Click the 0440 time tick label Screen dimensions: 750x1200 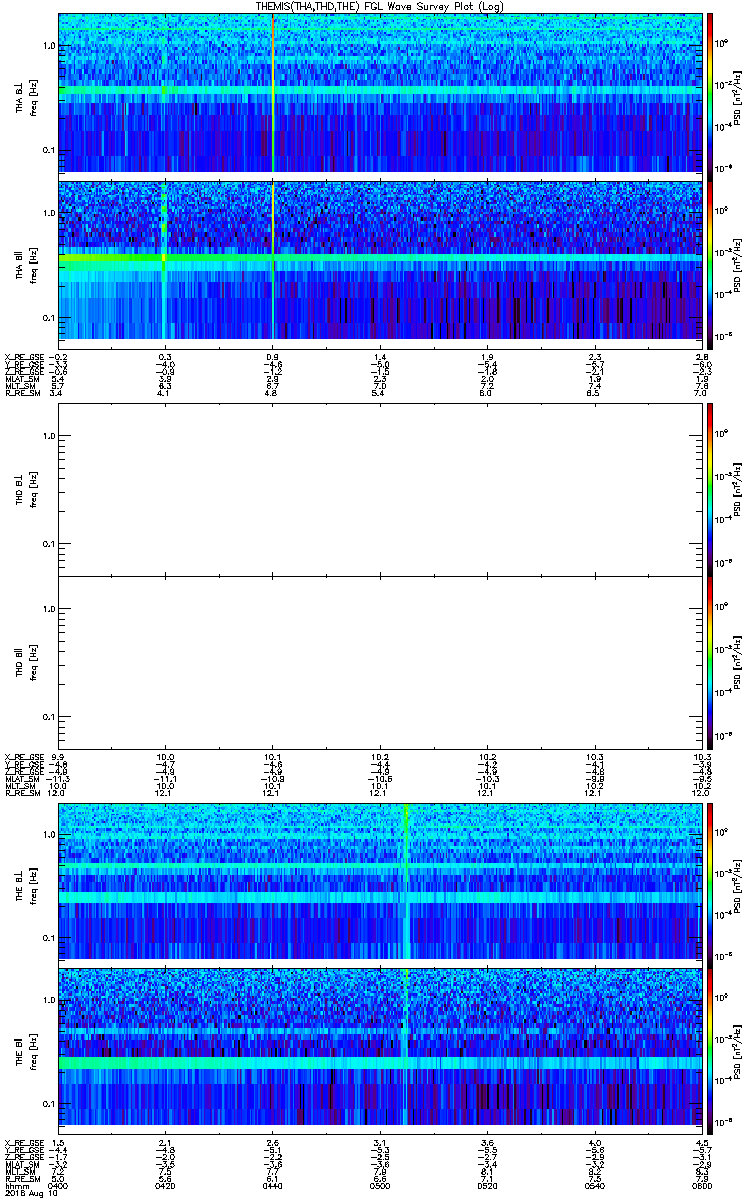click(x=273, y=1184)
